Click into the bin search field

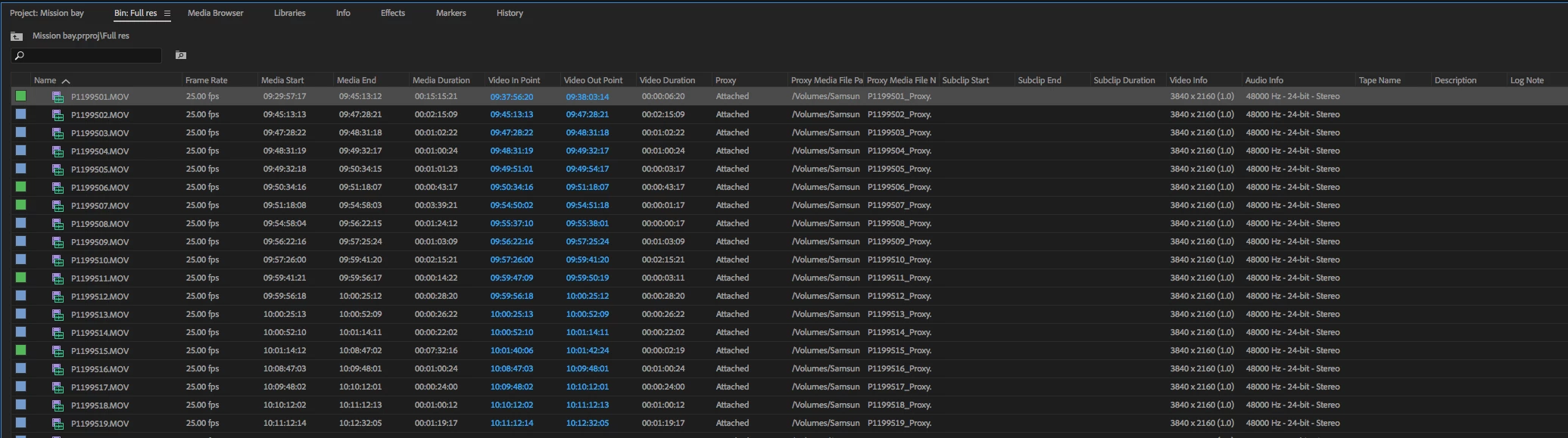point(86,55)
